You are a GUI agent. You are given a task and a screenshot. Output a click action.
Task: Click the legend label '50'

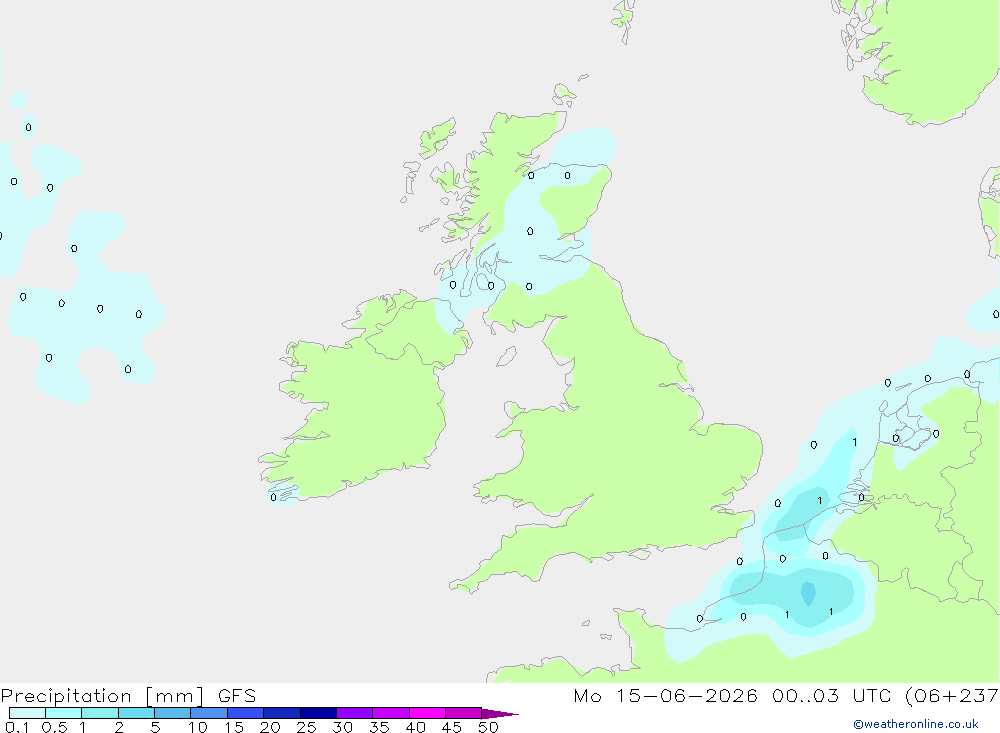coord(489,727)
